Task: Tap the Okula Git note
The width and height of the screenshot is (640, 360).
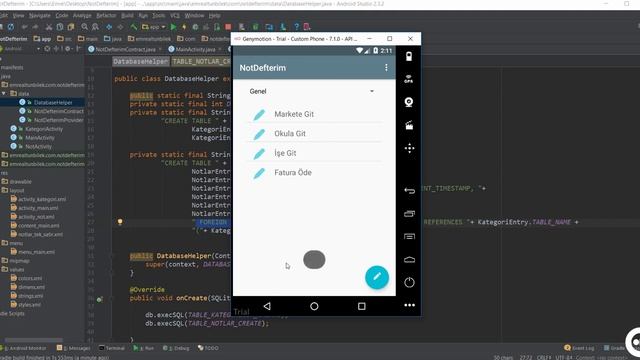Action: point(315,133)
